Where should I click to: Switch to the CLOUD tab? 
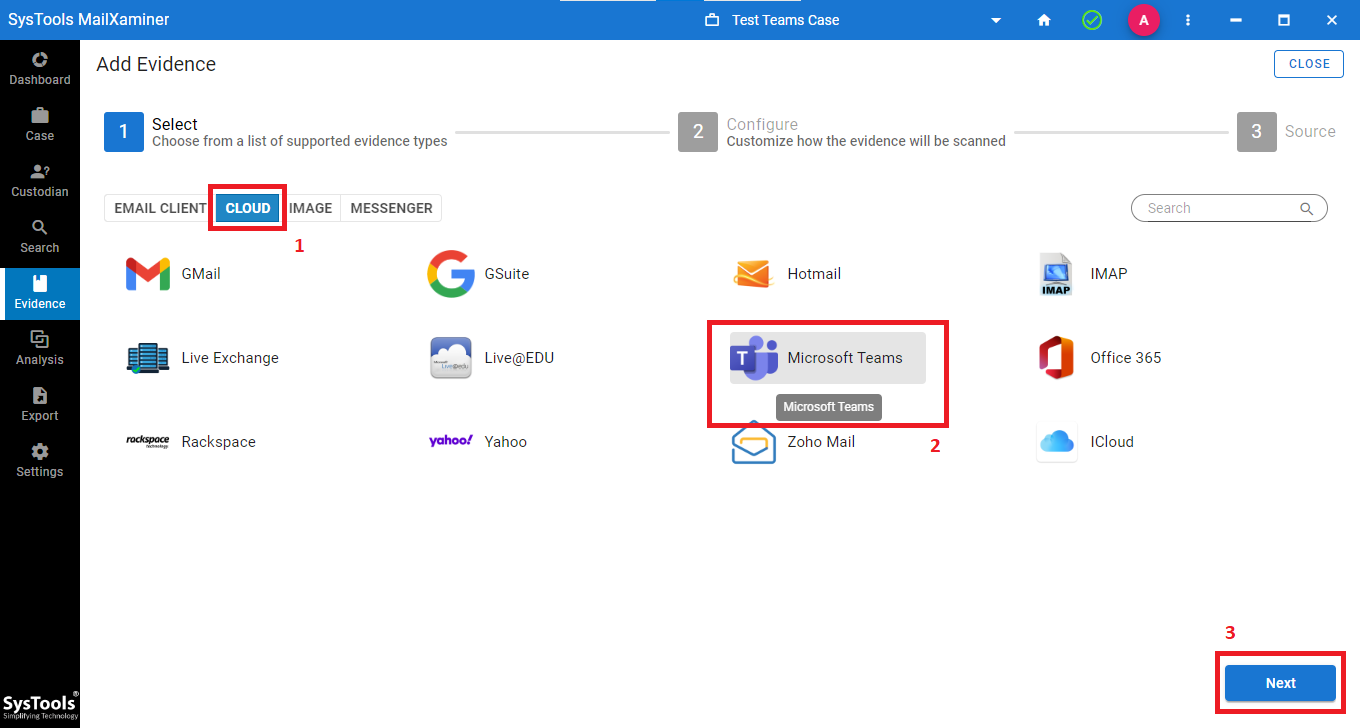[248, 208]
